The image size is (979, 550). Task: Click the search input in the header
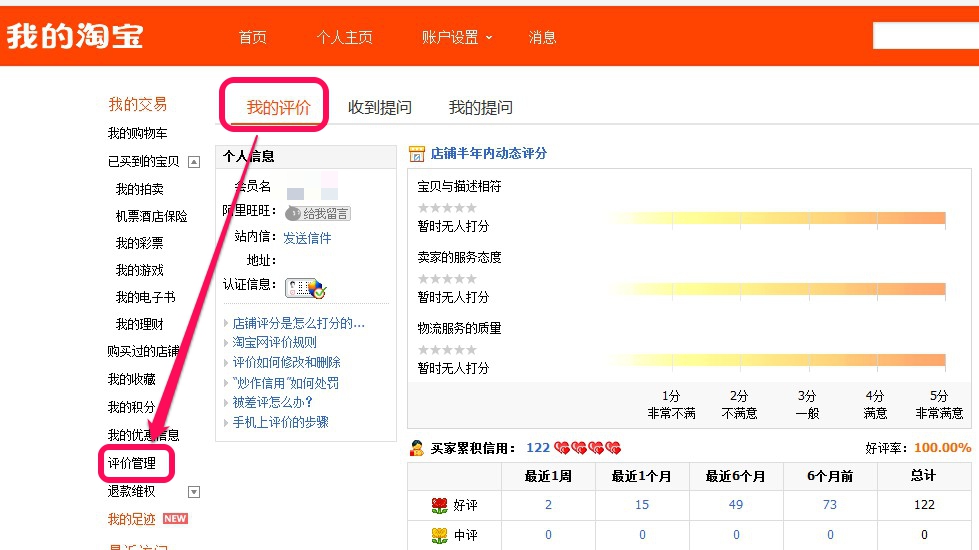coord(926,36)
